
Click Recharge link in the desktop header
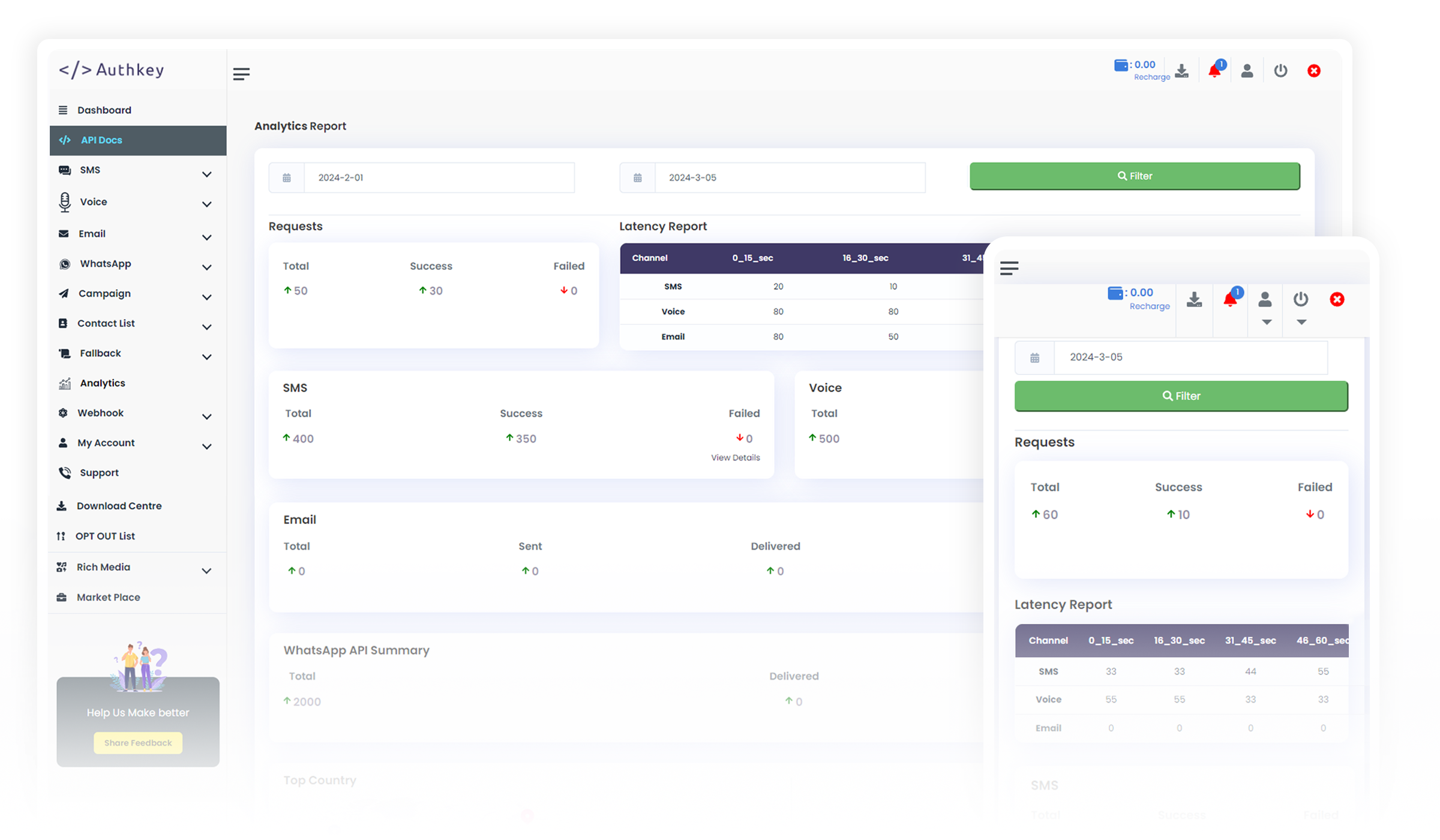tap(1152, 77)
